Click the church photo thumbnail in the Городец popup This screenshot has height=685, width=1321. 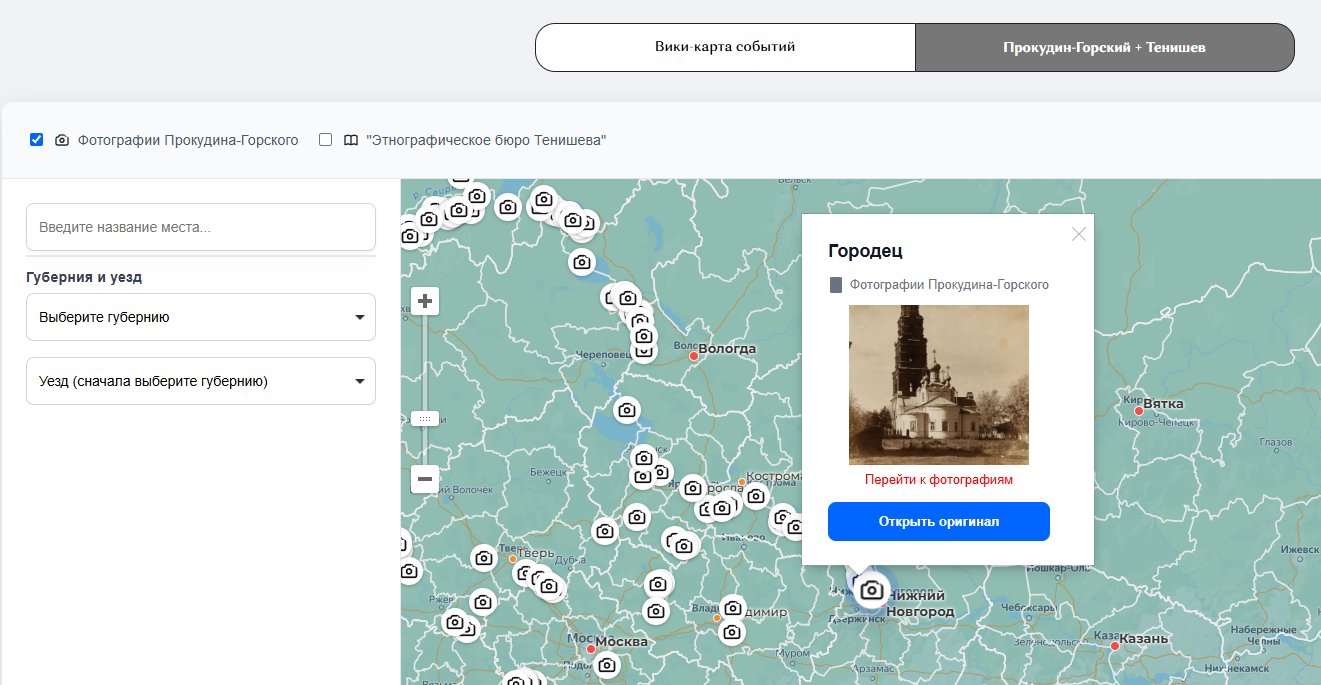(x=938, y=385)
